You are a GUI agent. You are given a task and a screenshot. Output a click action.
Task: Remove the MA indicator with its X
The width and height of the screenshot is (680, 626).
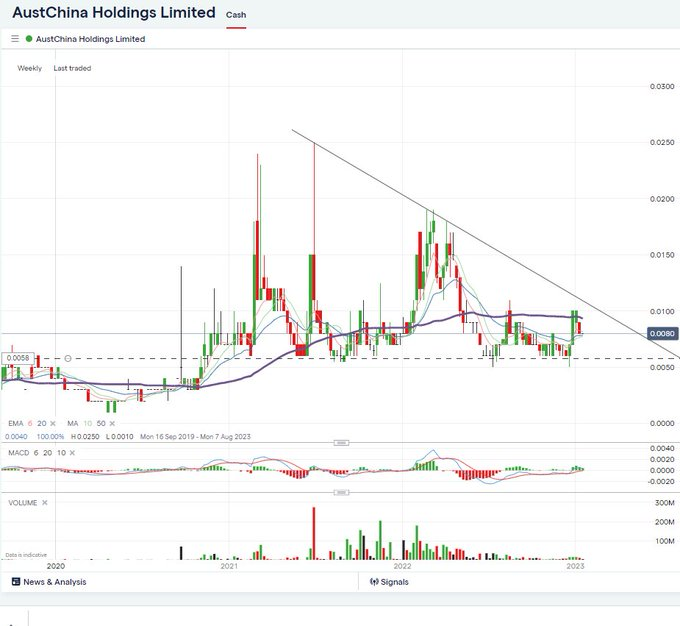pyautogui.click(x=112, y=423)
